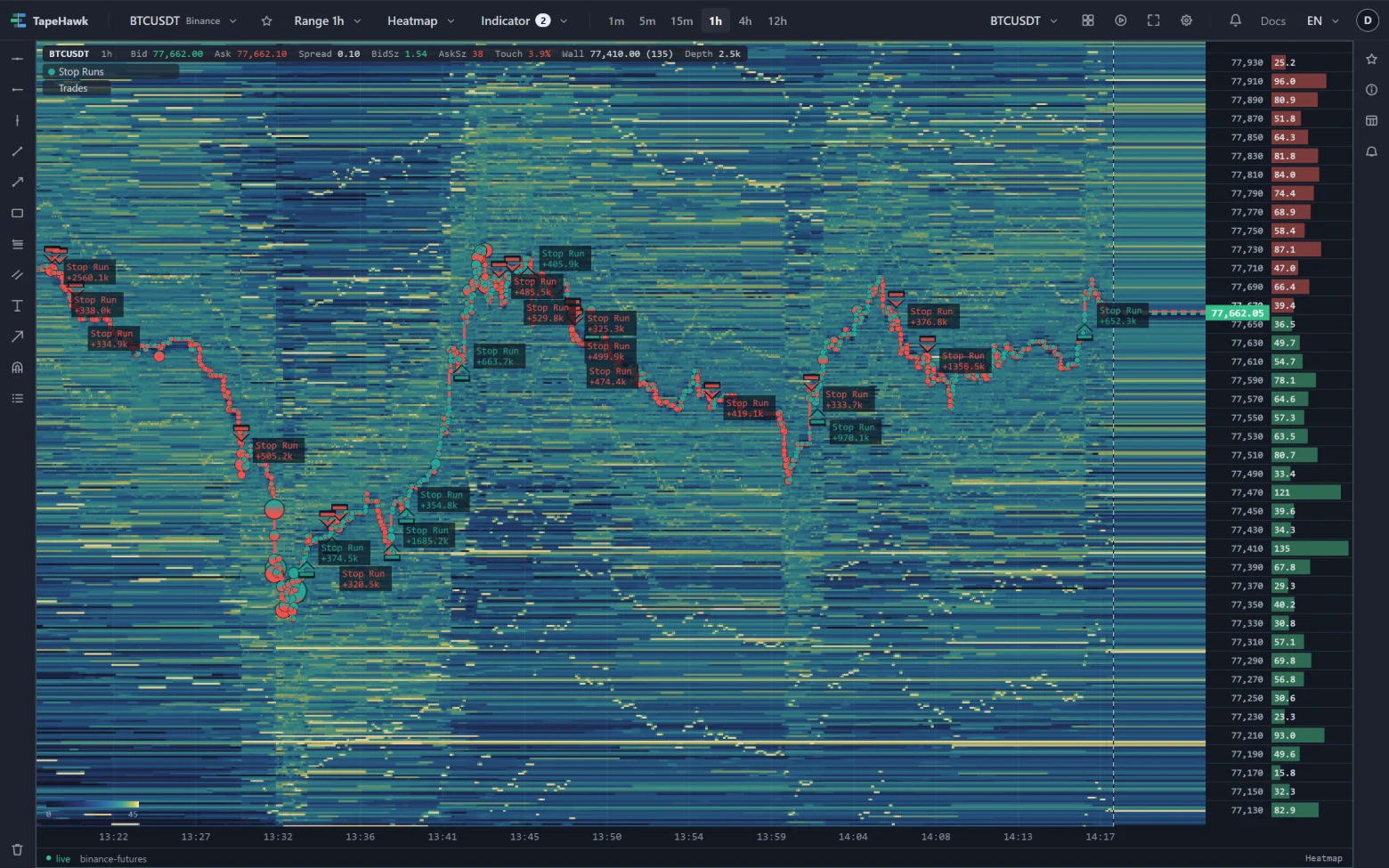Toggle the magnet snap tool
The height and width of the screenshot is (868, 1389).
[17, 368]
